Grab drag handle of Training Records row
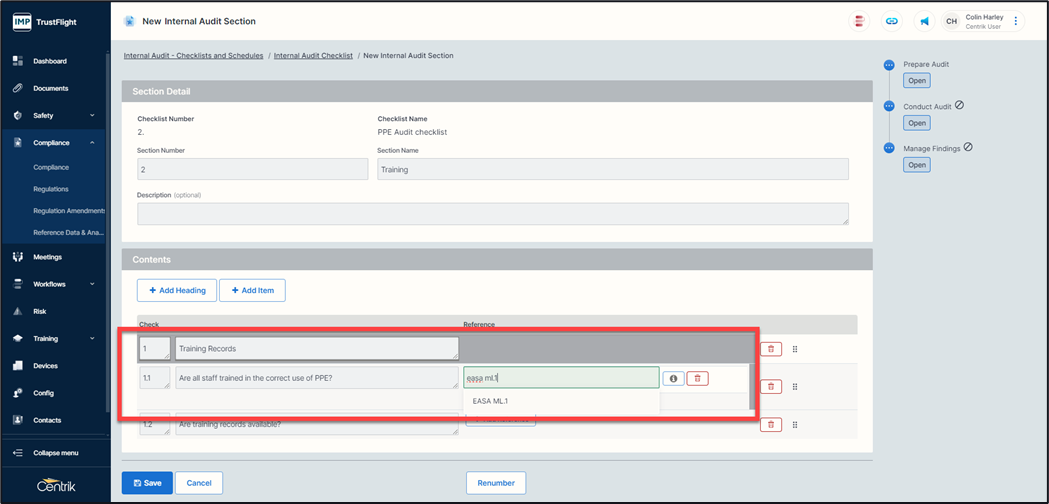Image resolution: width=1049 pixels, height=504 pixels. pyautogui.click(x=795, y=349)
